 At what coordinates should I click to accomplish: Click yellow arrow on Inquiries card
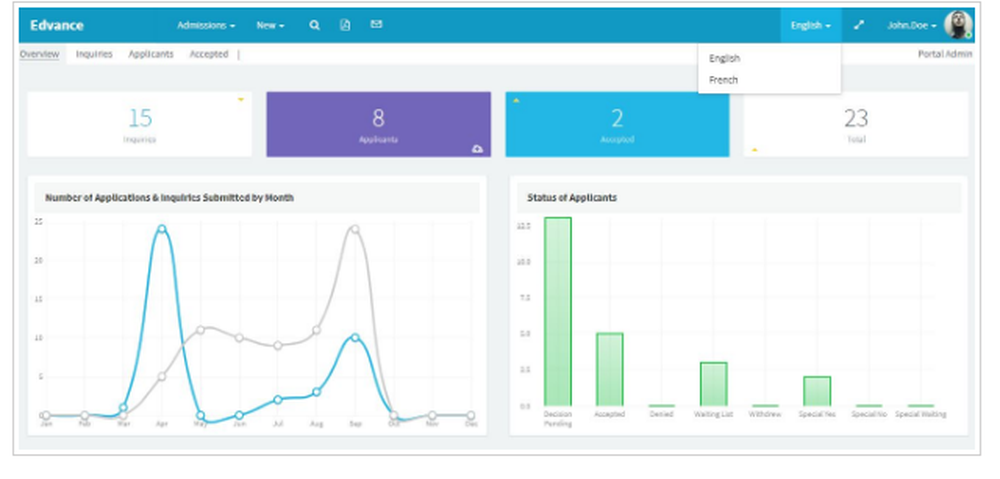point(241,99)
